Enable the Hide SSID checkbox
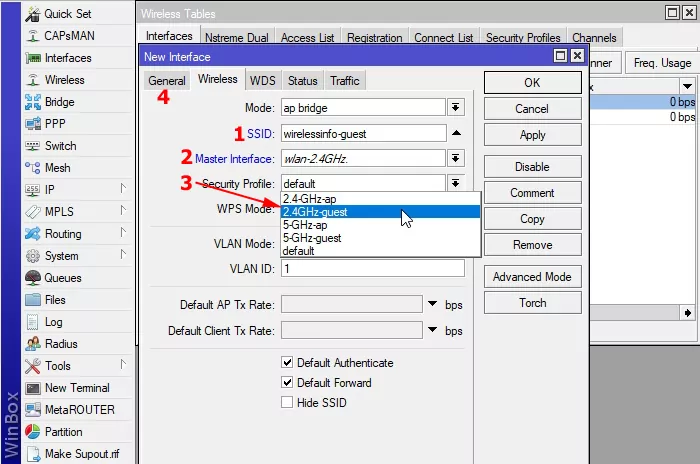This screenshot has width=700, height=464. click(287, 402)
